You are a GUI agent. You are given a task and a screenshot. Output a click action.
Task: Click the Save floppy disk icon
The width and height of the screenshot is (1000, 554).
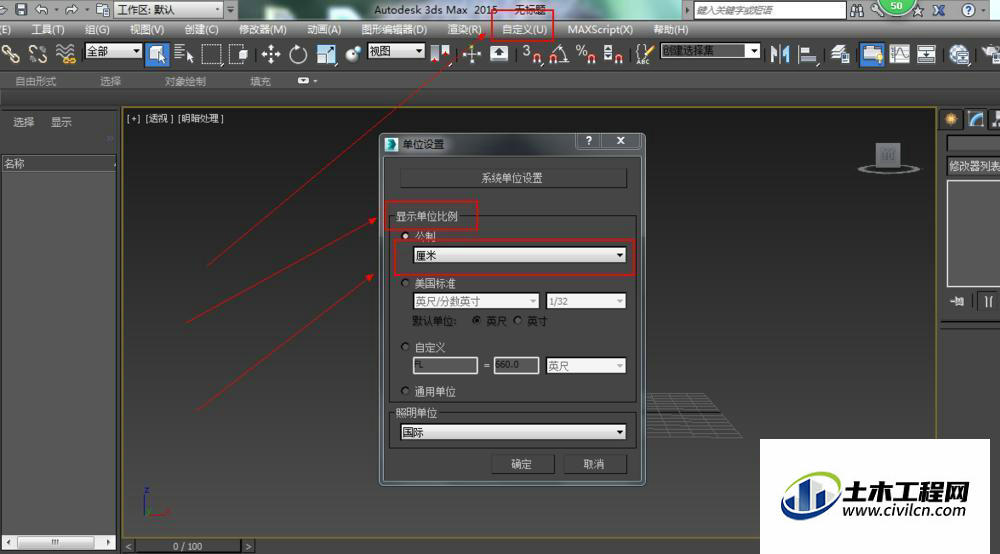tap(21, 10)
